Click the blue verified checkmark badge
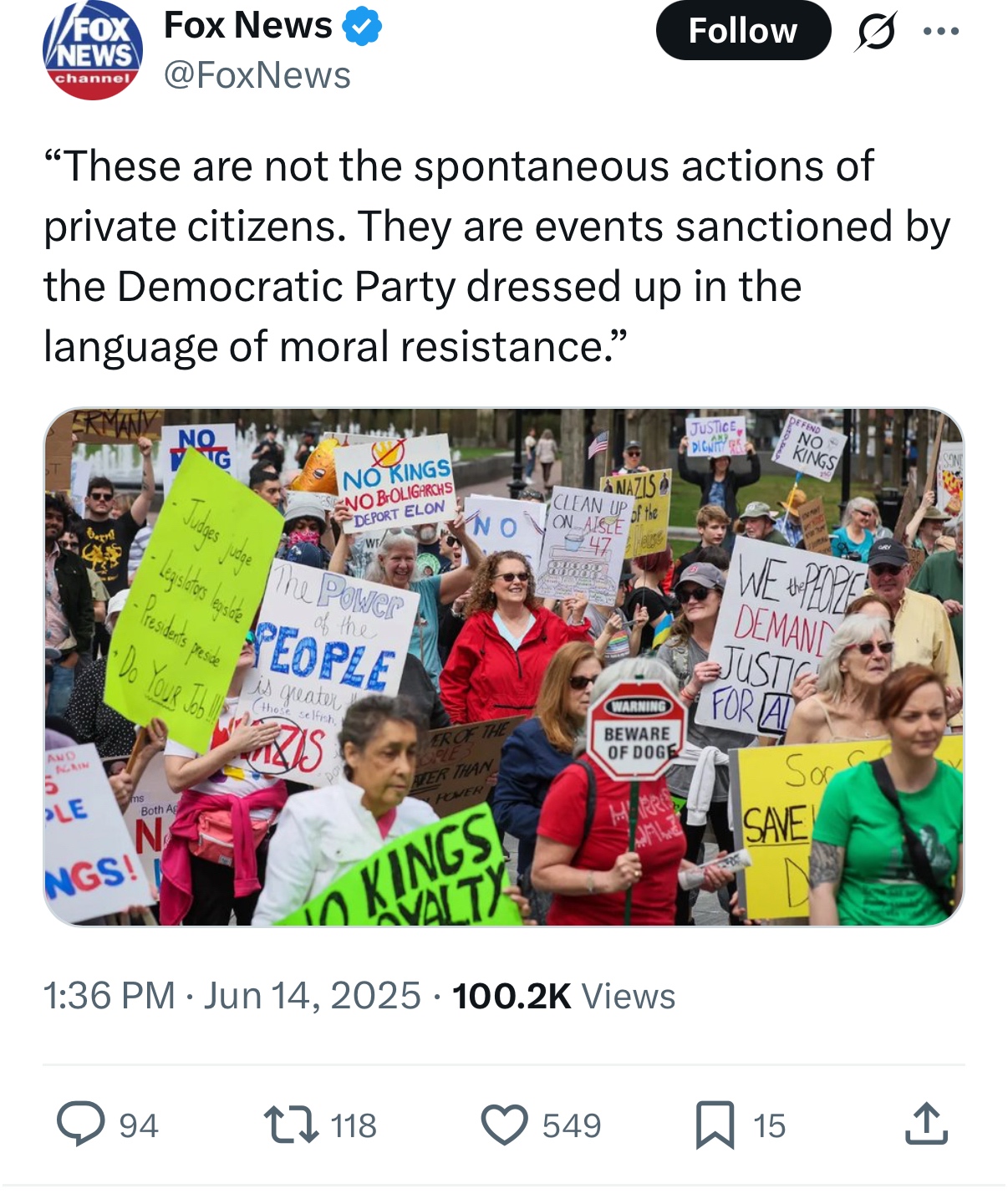 [362, 28]
